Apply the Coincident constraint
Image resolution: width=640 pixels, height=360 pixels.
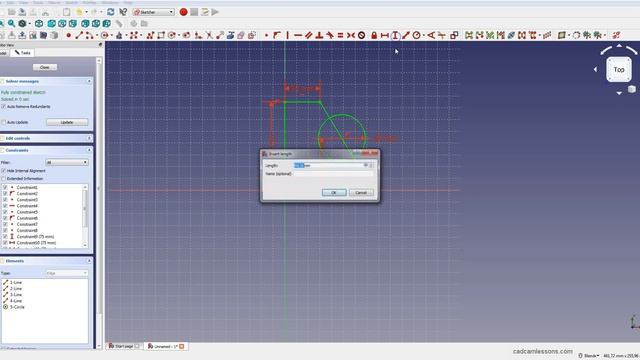[266, 36]
